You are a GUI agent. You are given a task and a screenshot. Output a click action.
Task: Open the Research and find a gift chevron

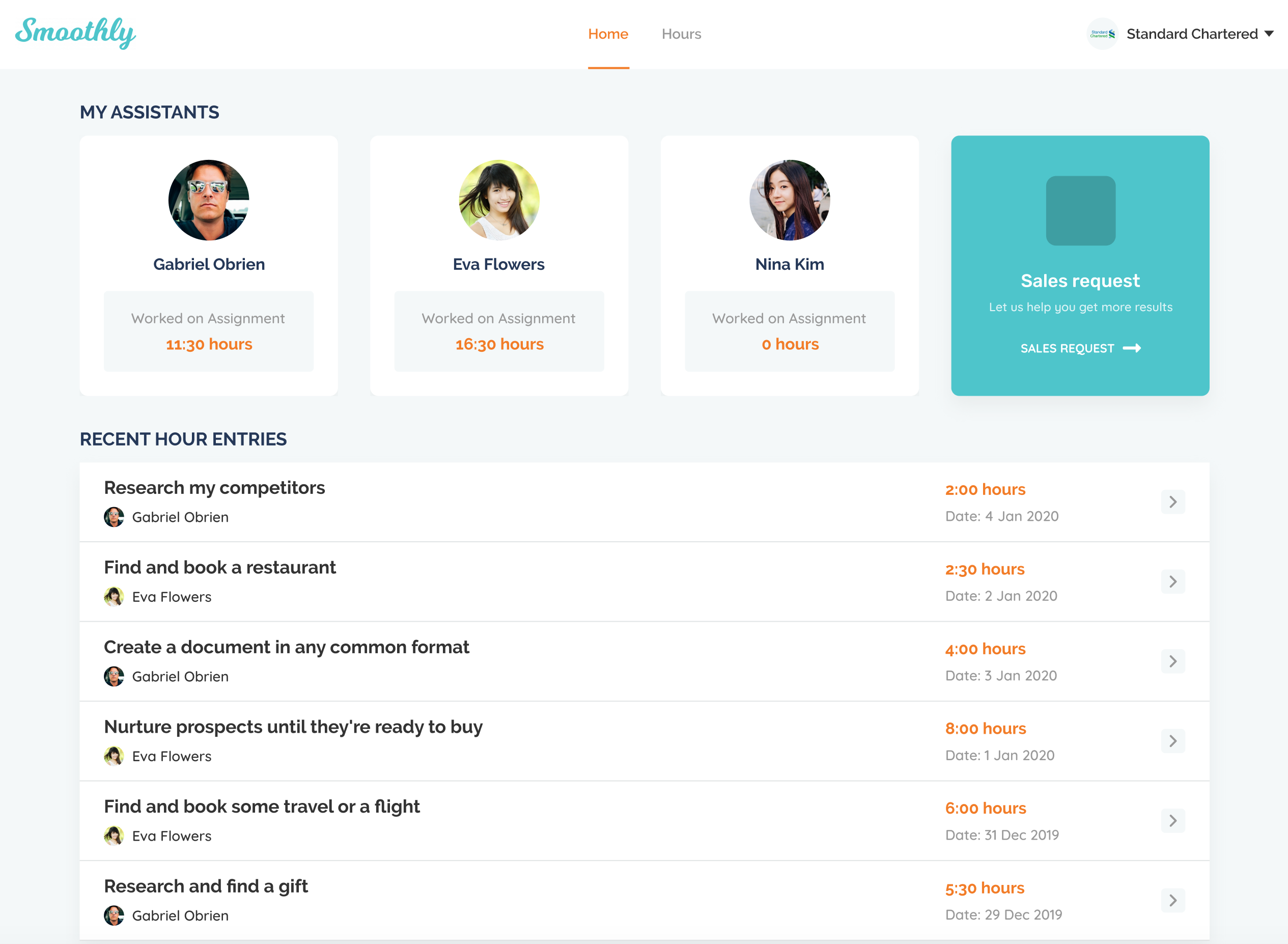point(1172,901)
